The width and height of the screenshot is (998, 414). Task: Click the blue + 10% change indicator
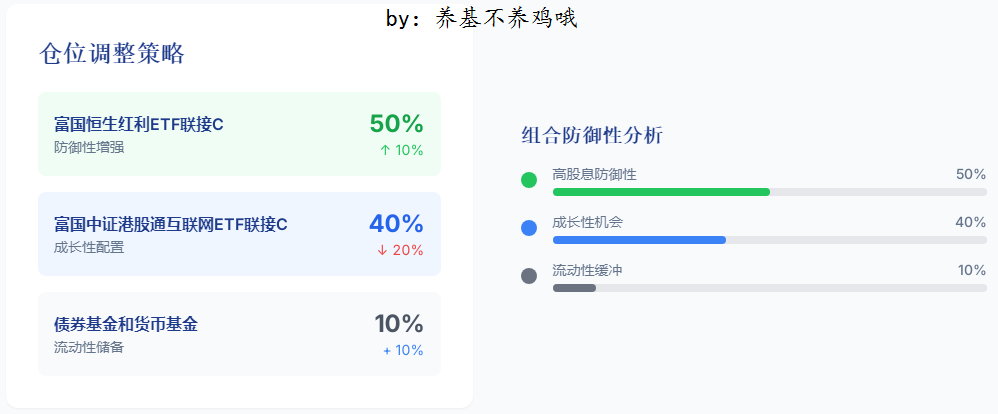click(403, 350)
